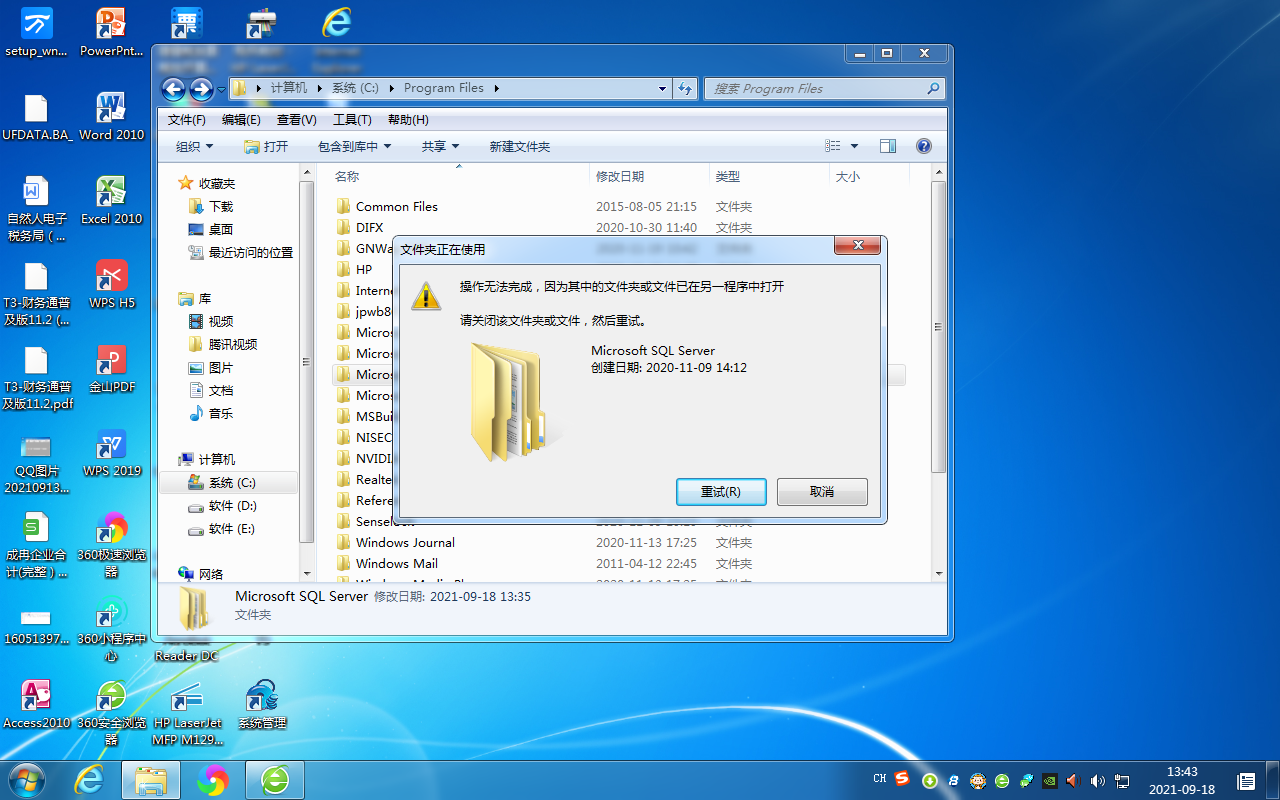This screenshot has height=800, width=1280.
Task: Open the 文件(F) menu
Action: click(x=187, y=120)
